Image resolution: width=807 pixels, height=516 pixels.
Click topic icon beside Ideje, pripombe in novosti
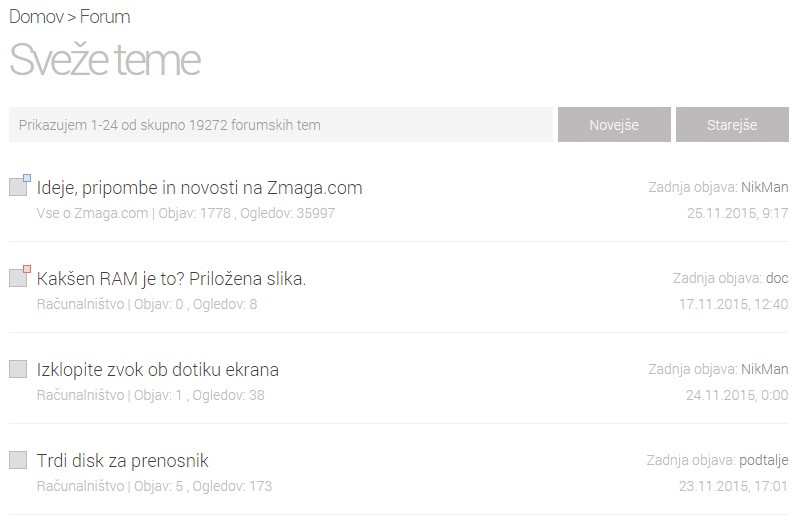(18, 187)
